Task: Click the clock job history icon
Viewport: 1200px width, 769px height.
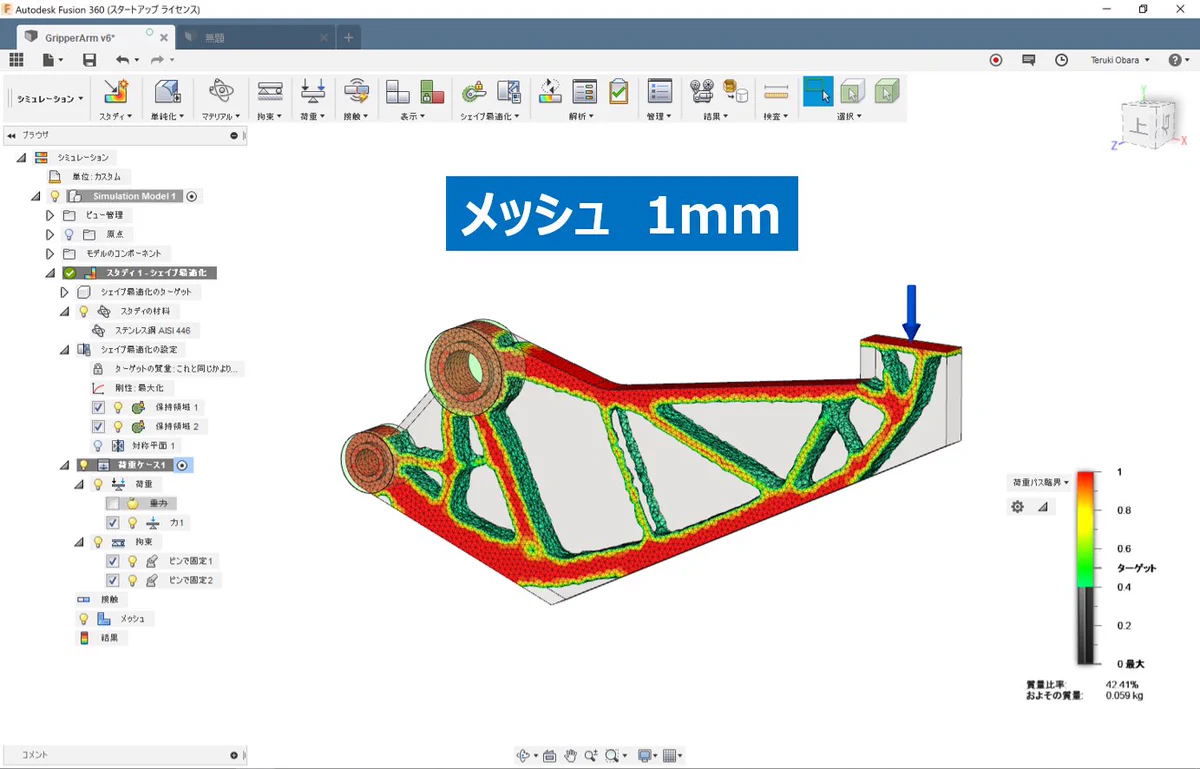Action: coord(1061,60)
